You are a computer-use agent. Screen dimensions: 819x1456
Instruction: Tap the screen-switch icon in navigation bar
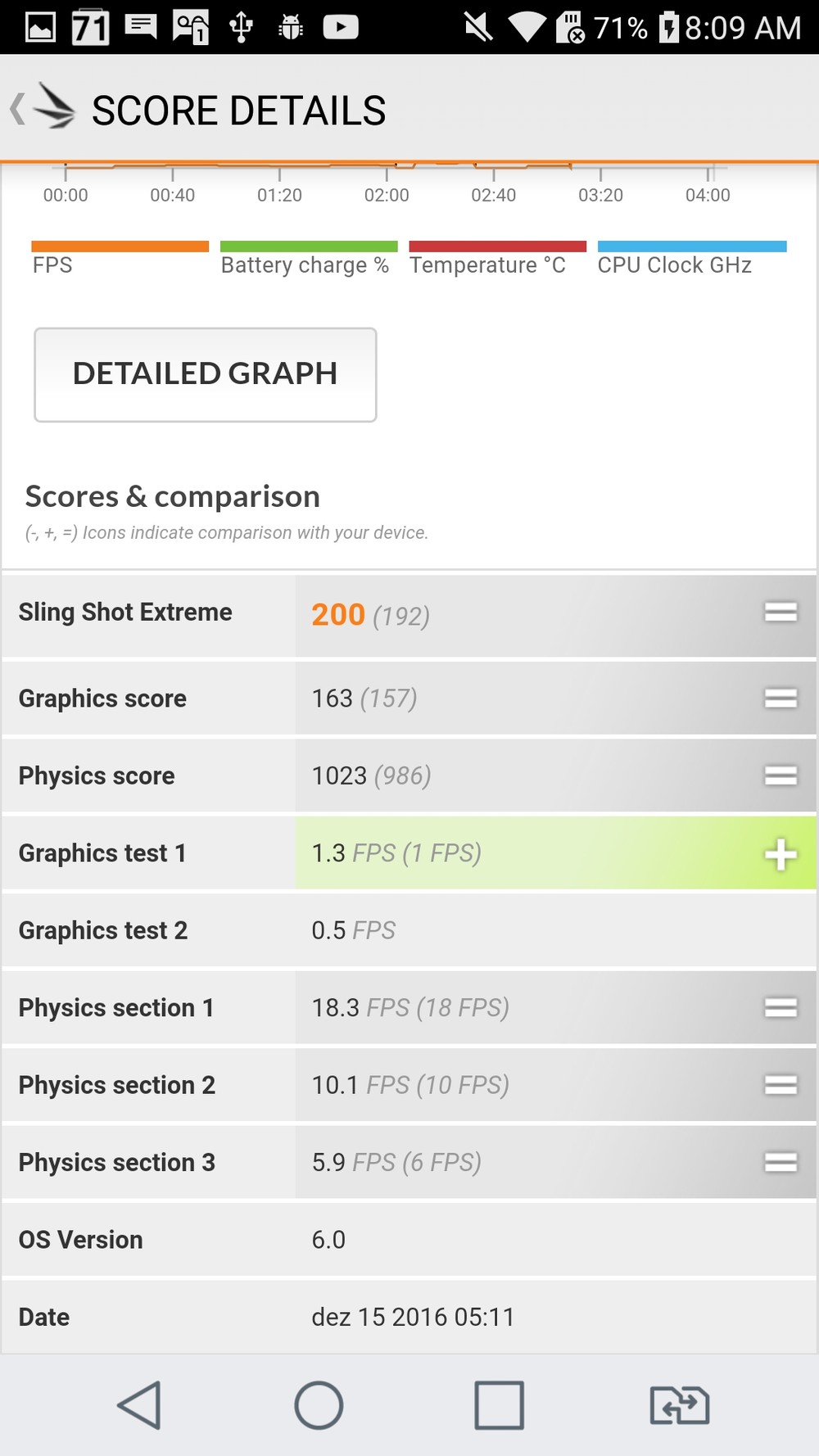pyautogui.click(x=679, y=1405)
